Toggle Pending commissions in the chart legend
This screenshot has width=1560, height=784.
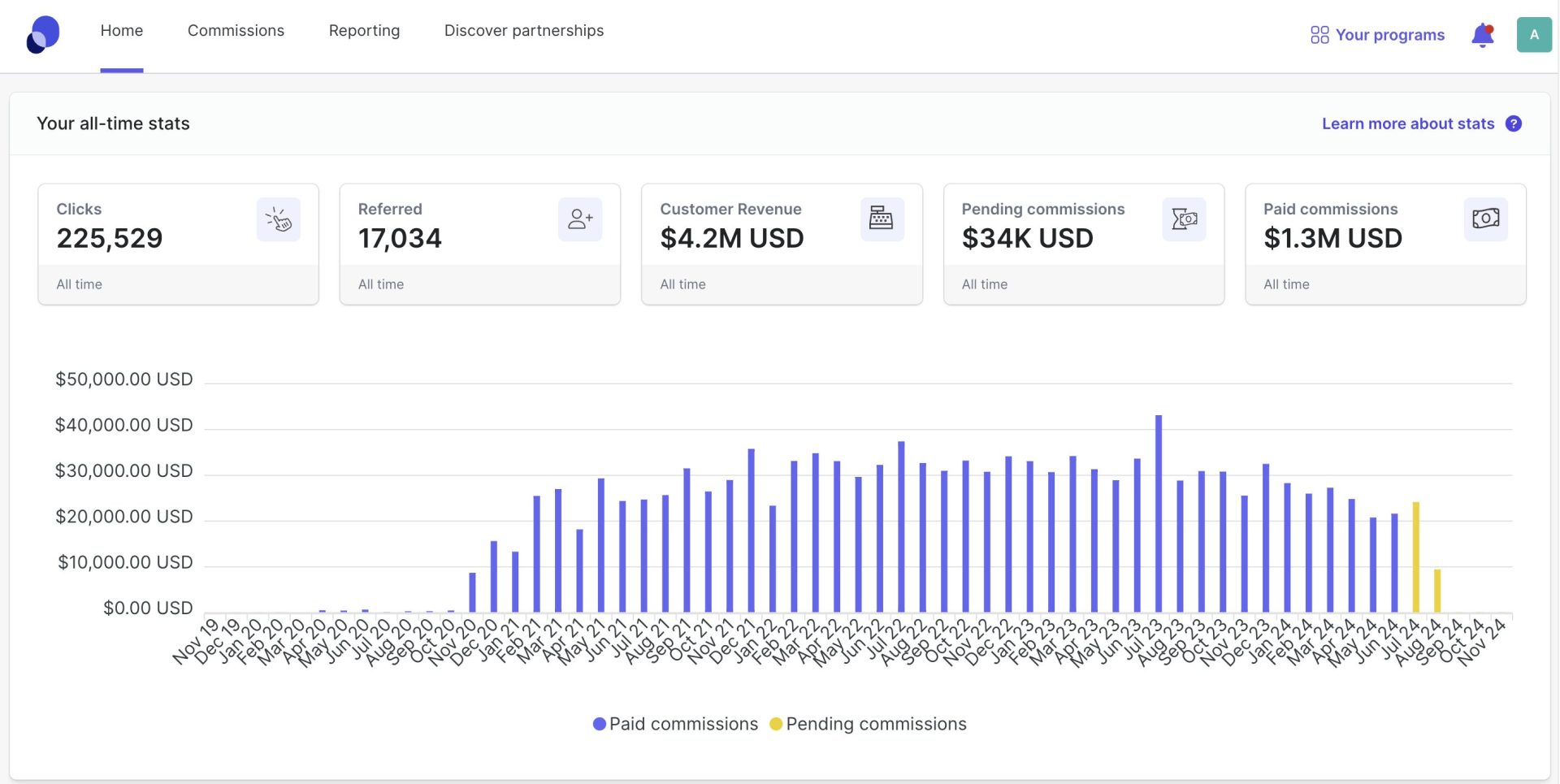pos(877,723)
